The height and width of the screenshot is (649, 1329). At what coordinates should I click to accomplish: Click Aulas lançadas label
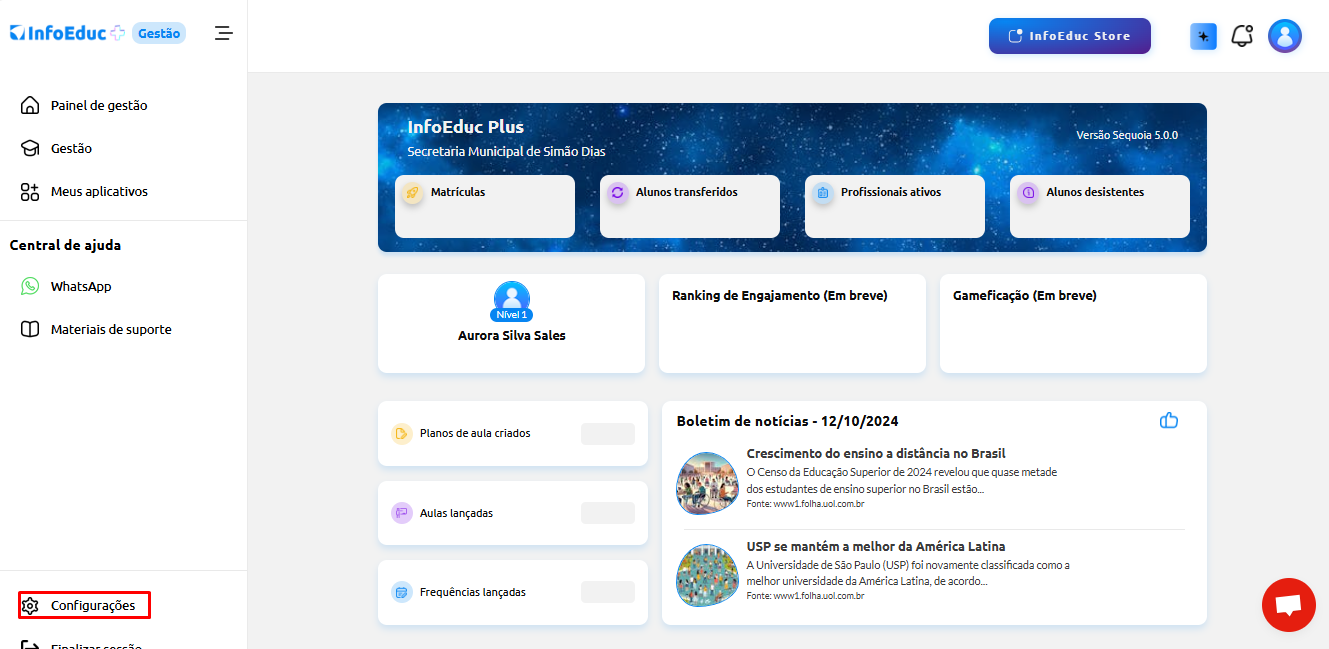[456, 513]
